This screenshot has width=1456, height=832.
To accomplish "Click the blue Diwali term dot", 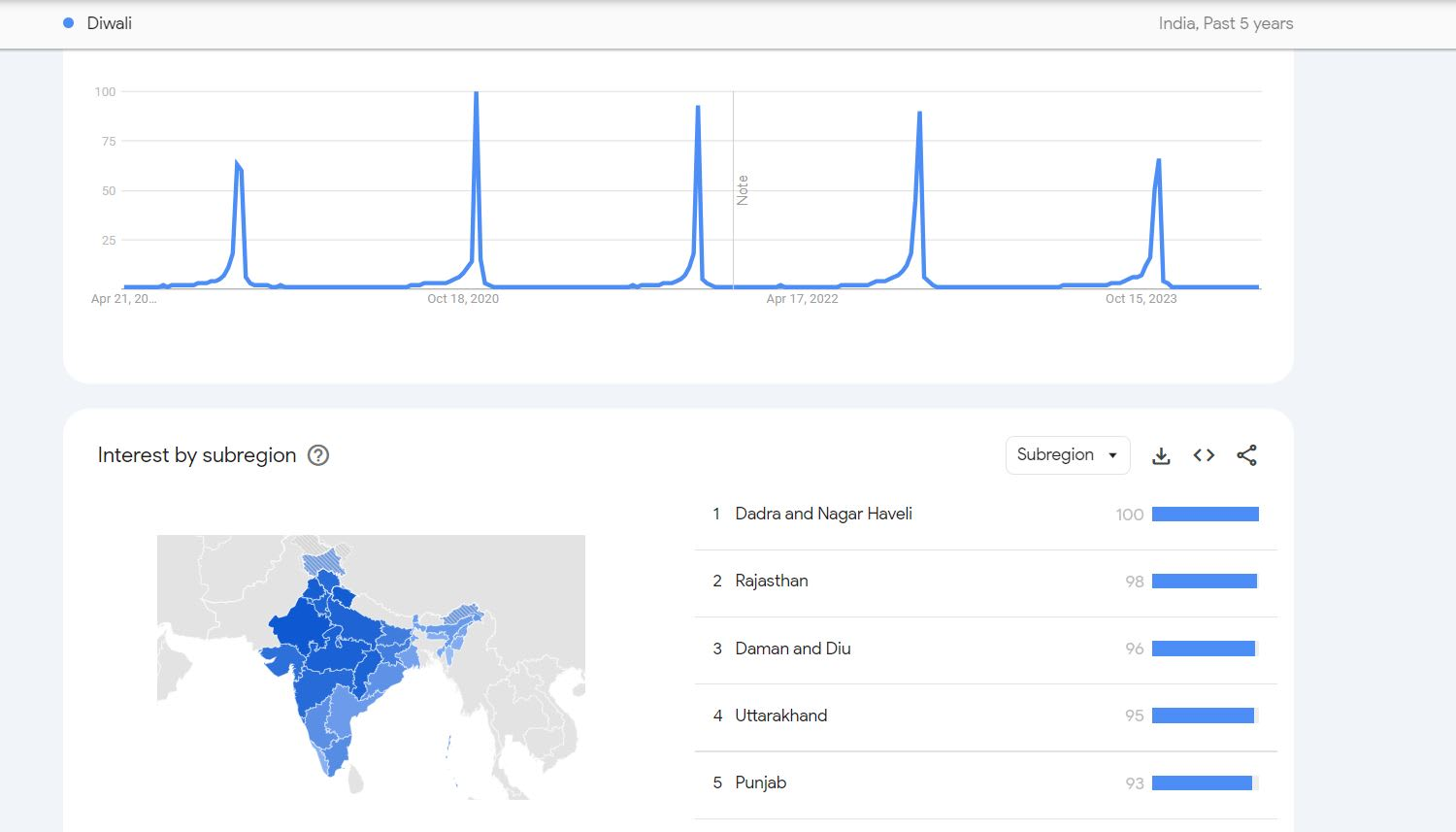I will (69, 23).
